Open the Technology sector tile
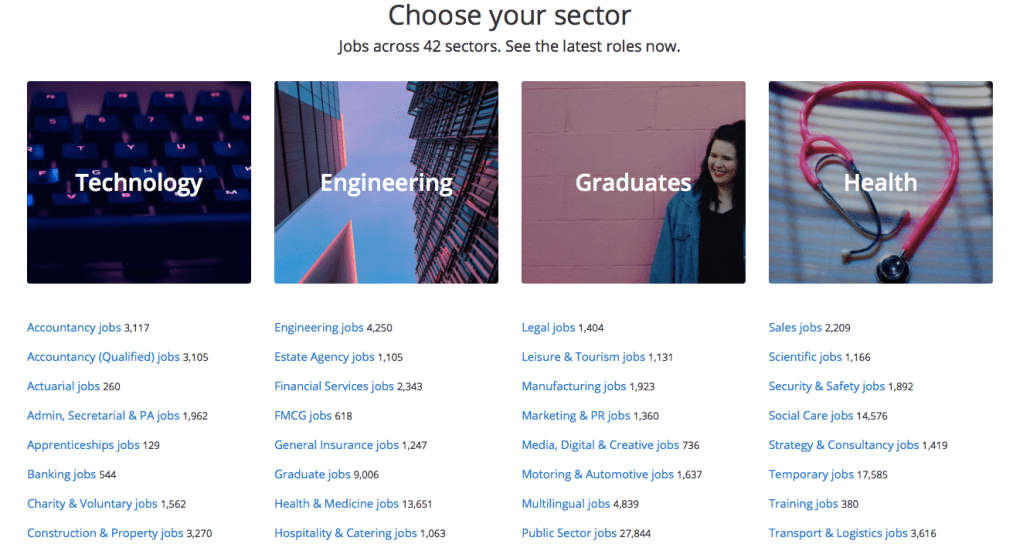Viewport: 1023px width, 551px height. click(139, 182)
